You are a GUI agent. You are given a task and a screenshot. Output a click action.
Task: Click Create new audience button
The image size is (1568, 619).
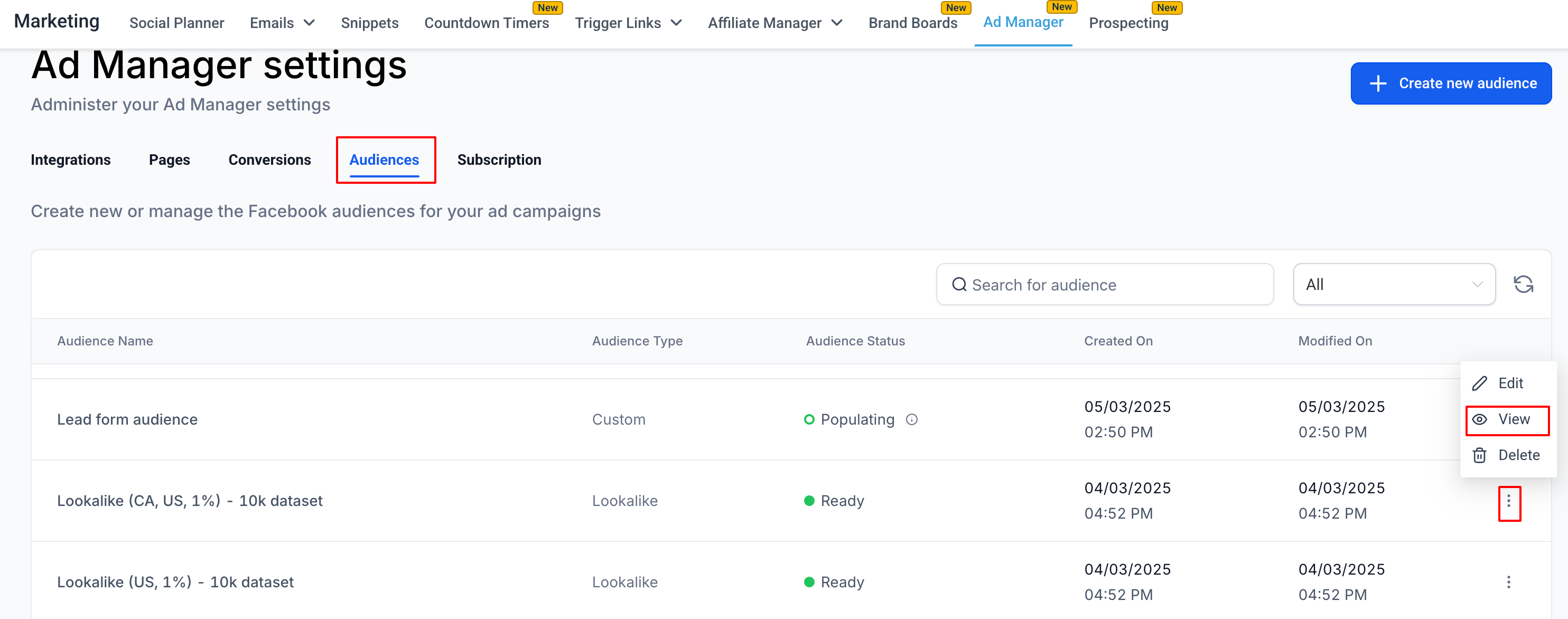click(x=1451, y=83)
